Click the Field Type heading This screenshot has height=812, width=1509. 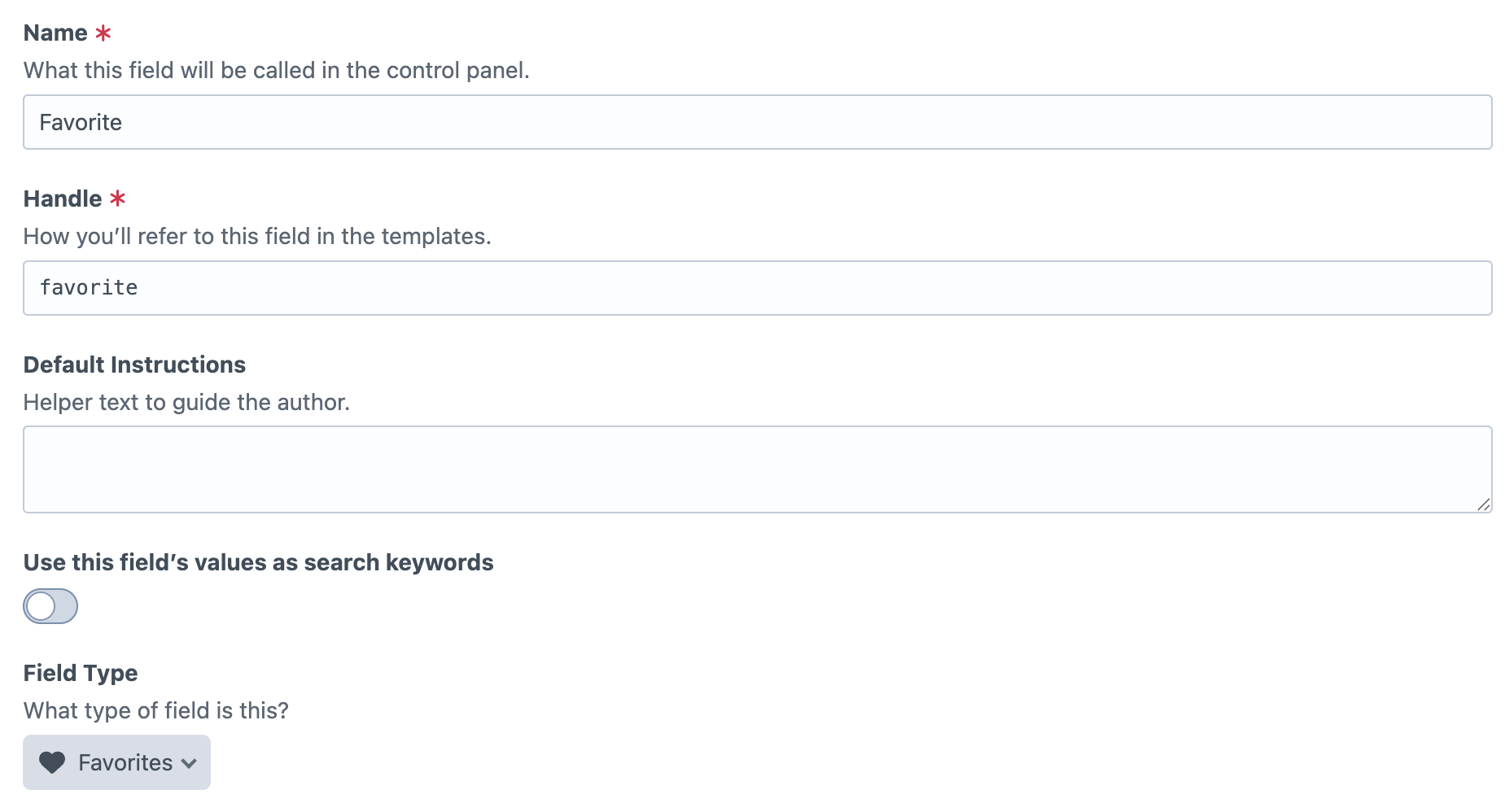(81, 673)
